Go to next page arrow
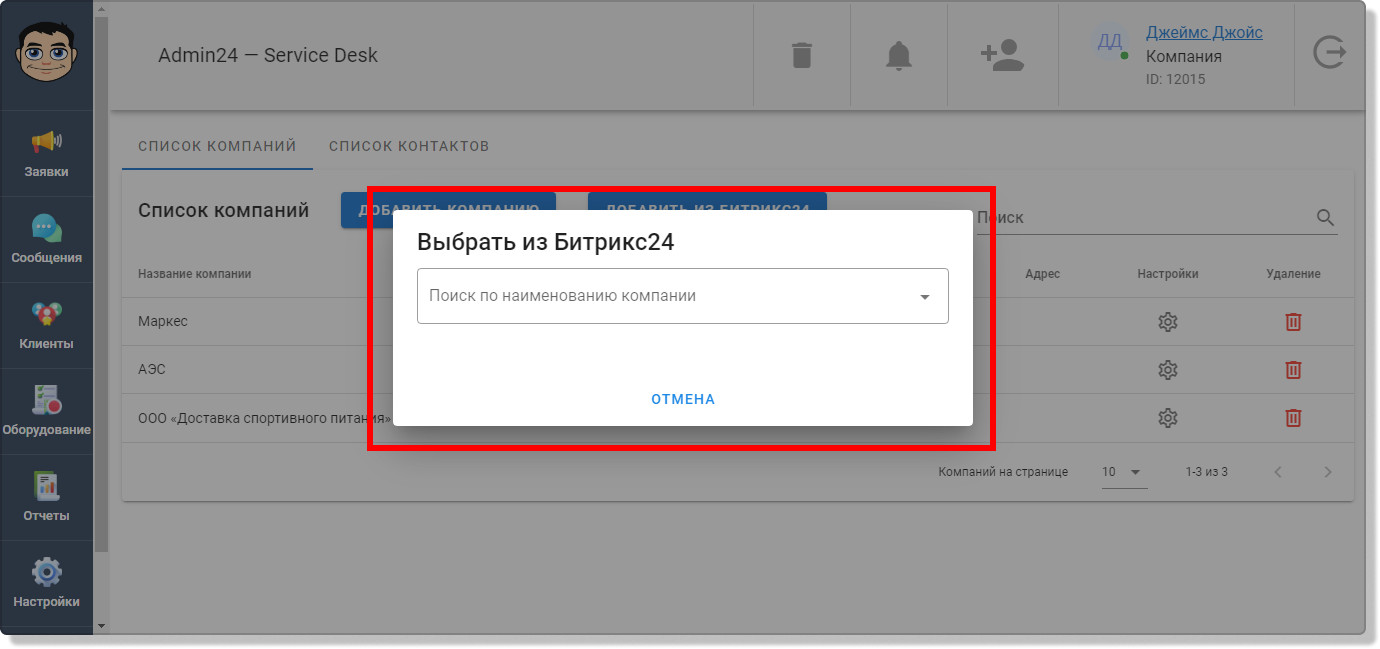 (x=1328, y=472)
